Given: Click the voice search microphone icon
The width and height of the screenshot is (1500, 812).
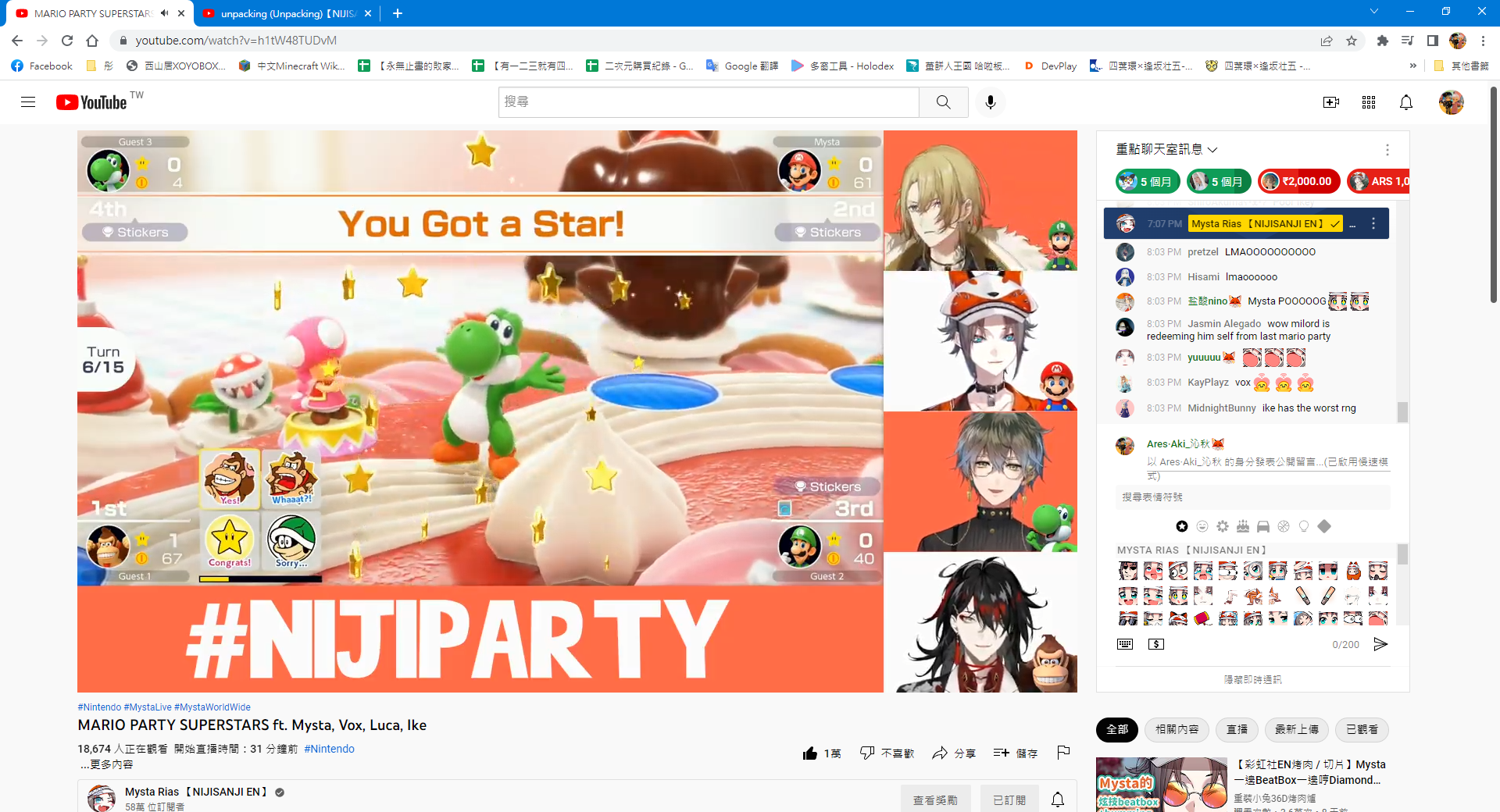Looking at the screenshot, I should click(990, 102).
